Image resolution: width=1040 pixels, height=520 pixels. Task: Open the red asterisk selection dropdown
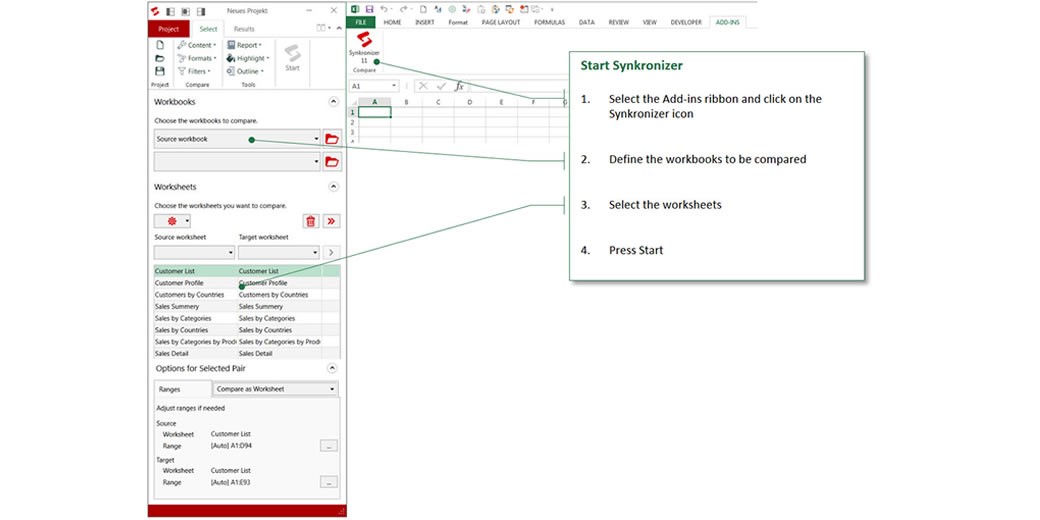click(x=172, y=221)
